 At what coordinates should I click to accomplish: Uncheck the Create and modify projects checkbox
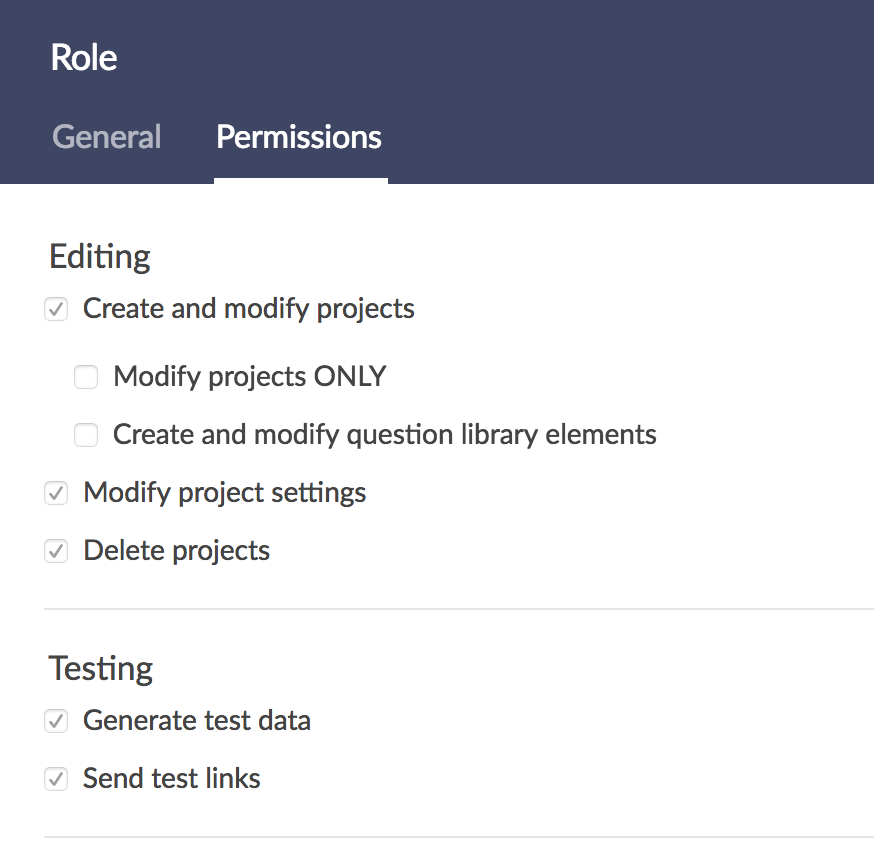(x=56, y=309)
